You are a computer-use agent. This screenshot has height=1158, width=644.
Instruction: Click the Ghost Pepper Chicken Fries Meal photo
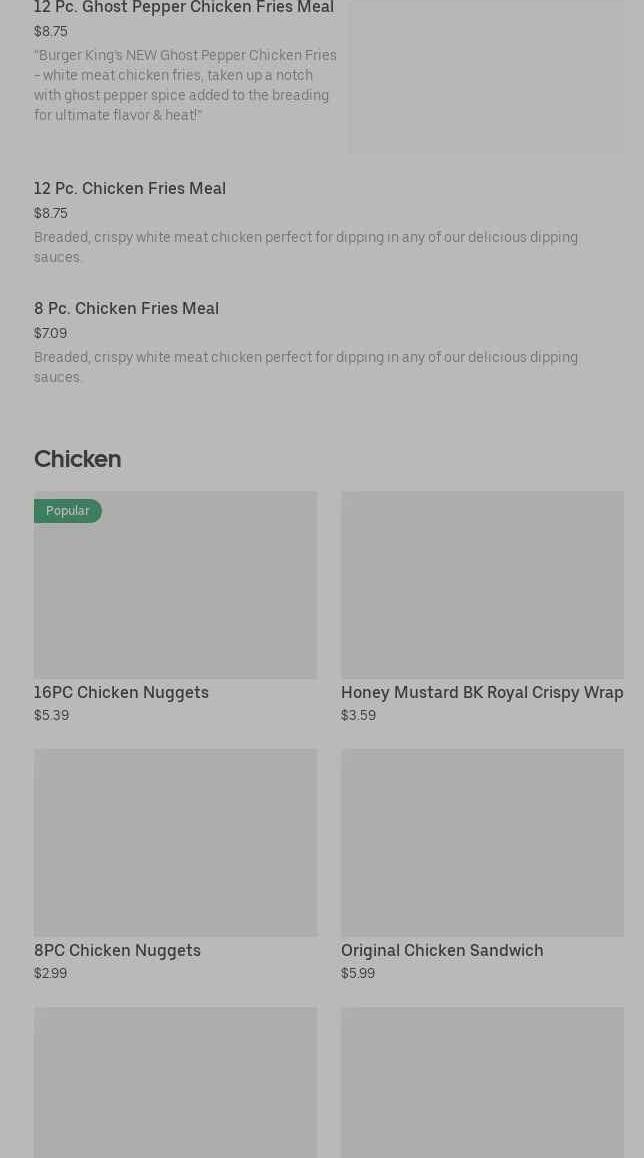point(486,77)
